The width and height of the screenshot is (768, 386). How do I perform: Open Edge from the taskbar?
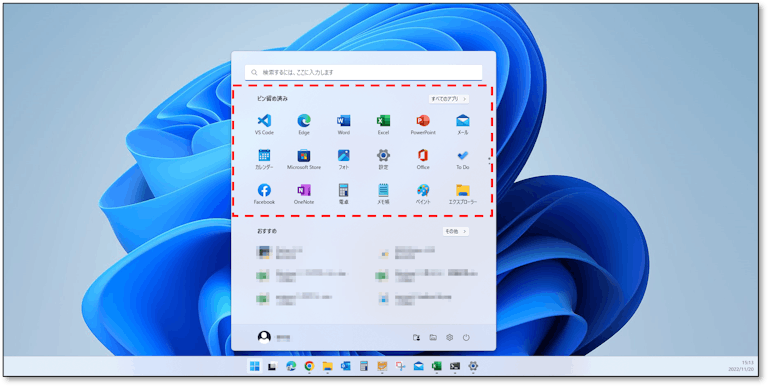pyautogui.click(x=291, y=366)
